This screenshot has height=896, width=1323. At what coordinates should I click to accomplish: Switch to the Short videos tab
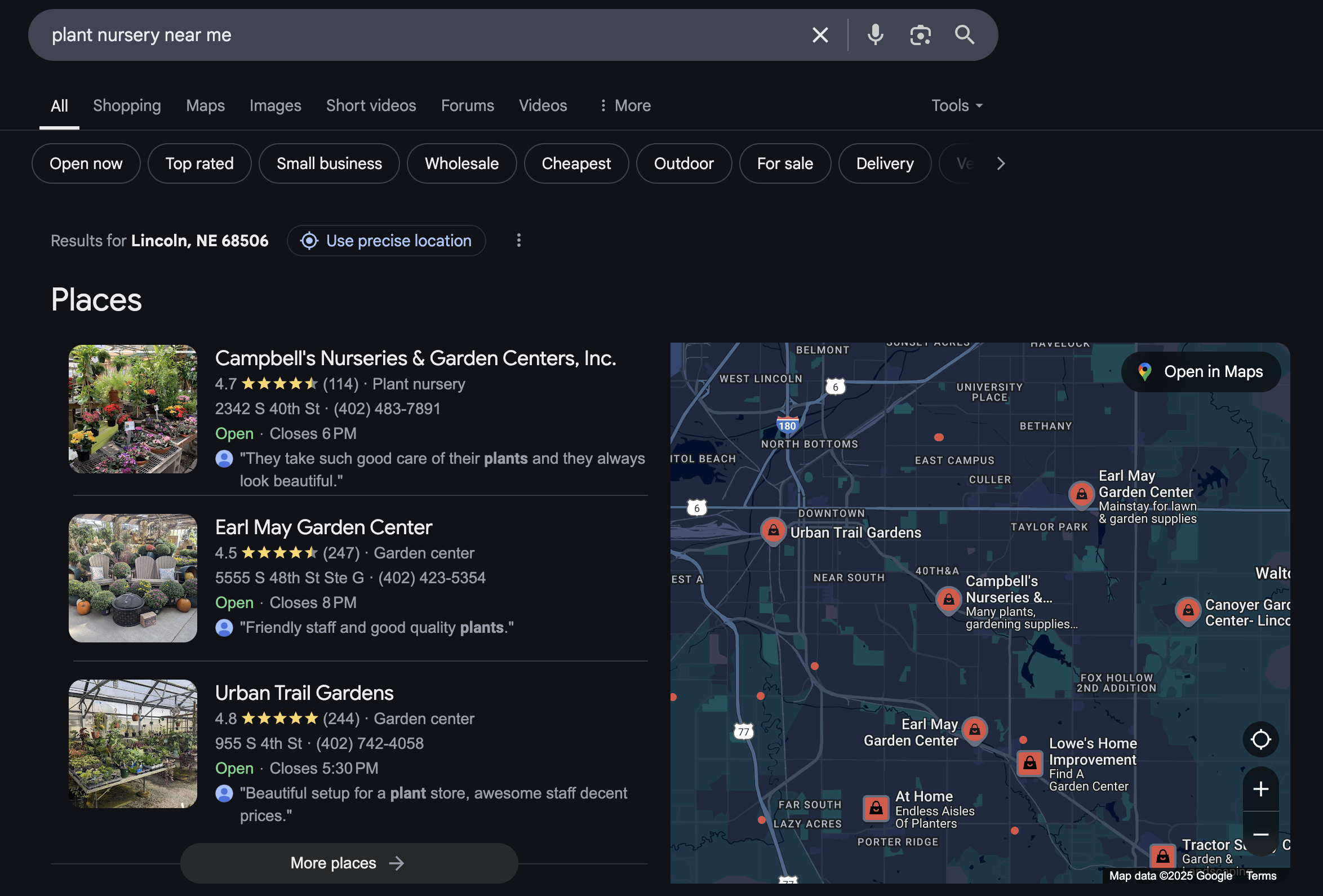point(371,106)
